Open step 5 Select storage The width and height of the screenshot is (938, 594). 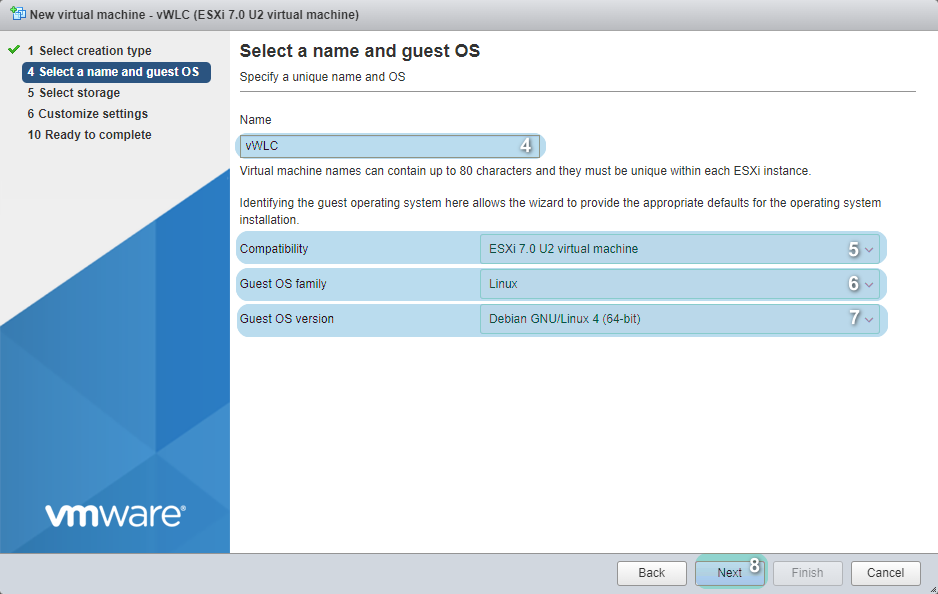pyautogui.click(x=74, y=93)
